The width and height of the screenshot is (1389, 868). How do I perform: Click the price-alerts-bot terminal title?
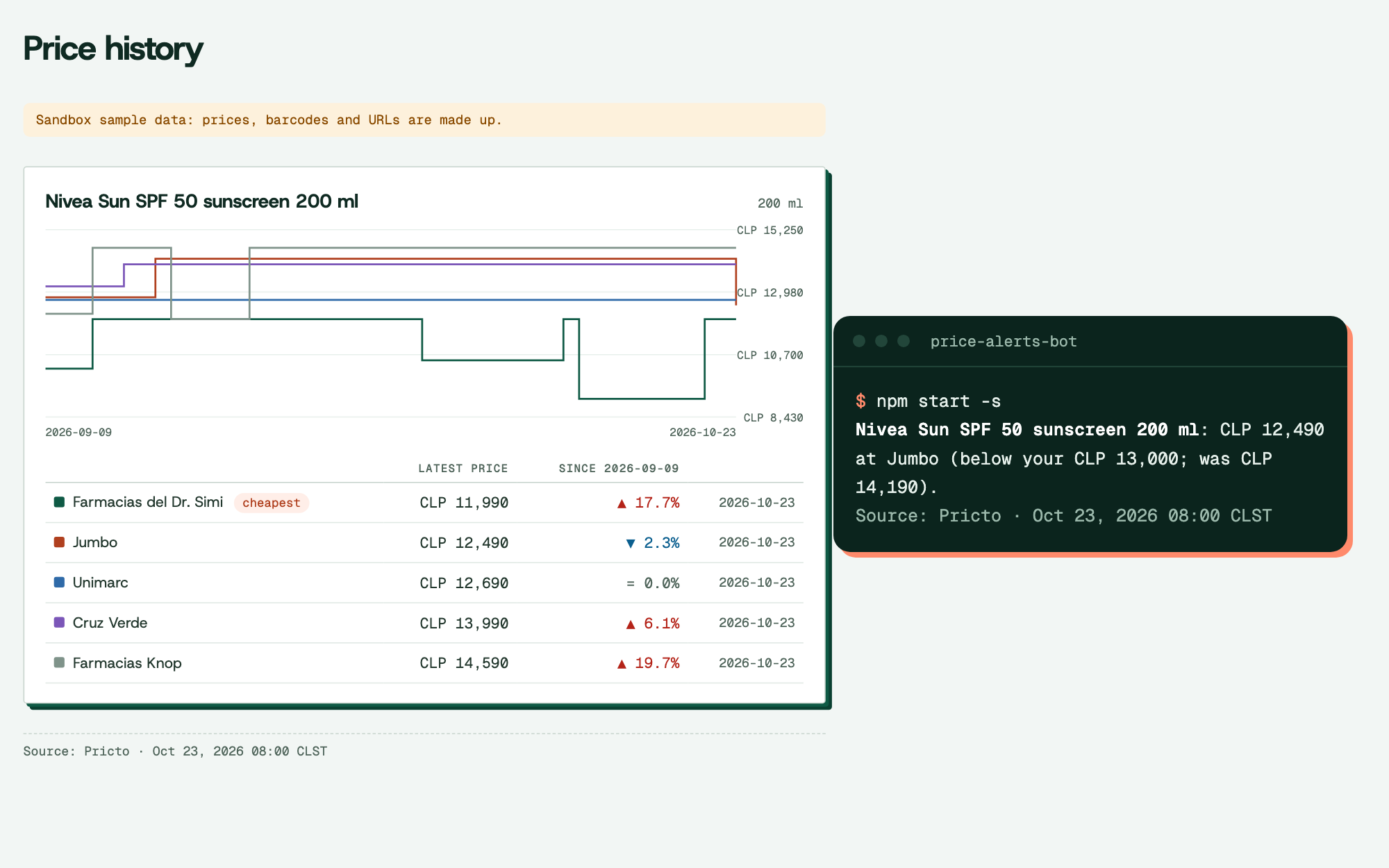[x=1004, y=342]
